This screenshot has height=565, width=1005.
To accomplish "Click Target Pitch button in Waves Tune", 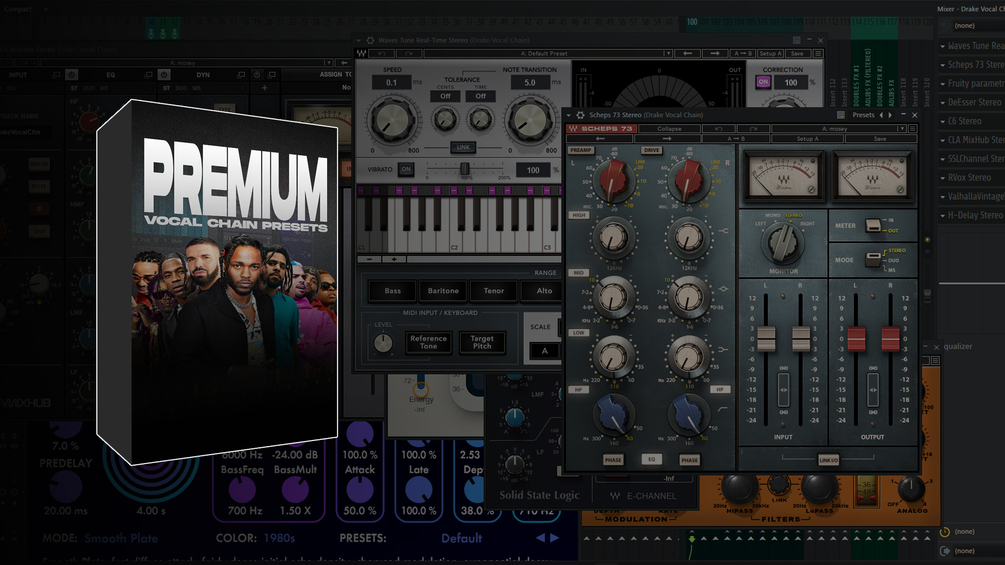I will (482, 342).
